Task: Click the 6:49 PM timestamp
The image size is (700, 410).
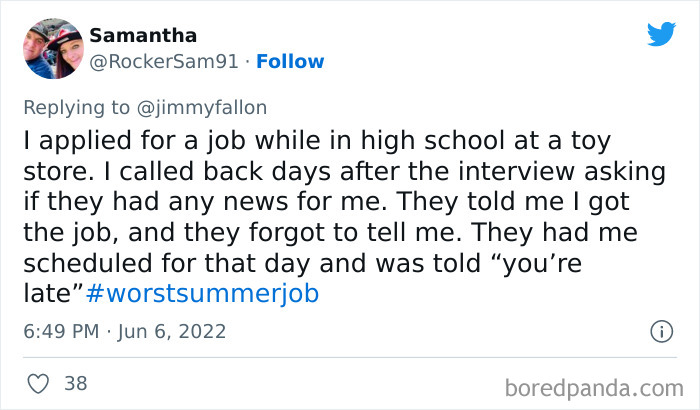Action: [62, 330]
